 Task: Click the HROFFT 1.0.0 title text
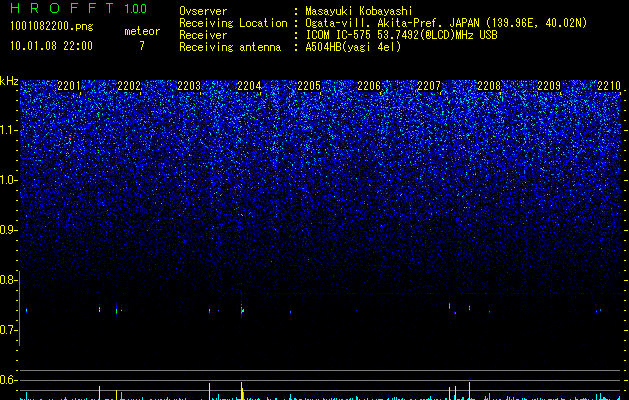click(79, 8)
